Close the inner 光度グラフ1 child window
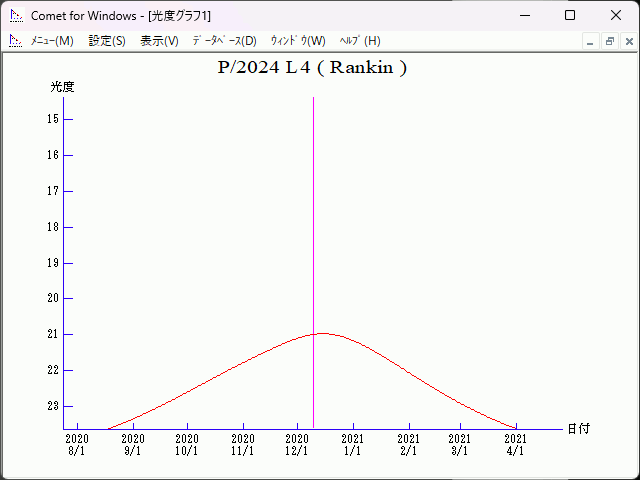 (629, 41)
